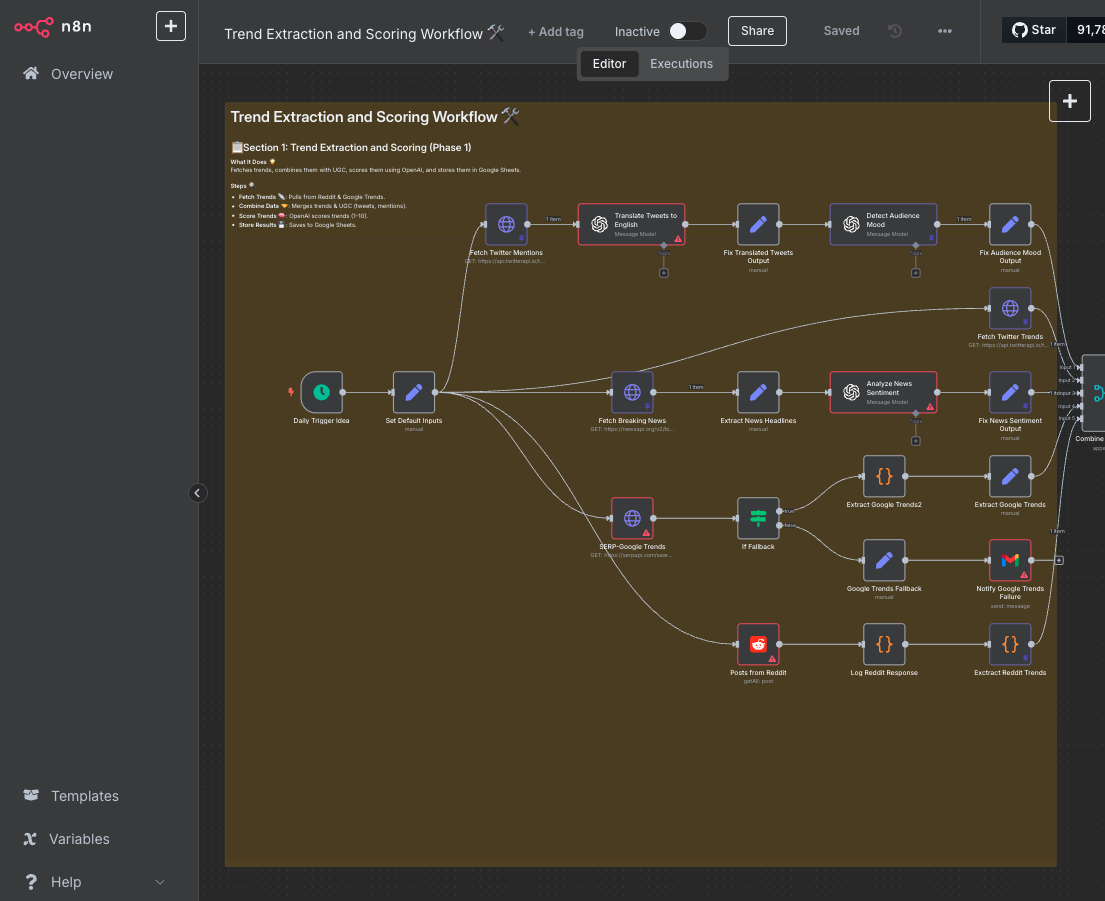Edit the workflow name in the header
1105x901 pixels.
[x=364, y=34]
